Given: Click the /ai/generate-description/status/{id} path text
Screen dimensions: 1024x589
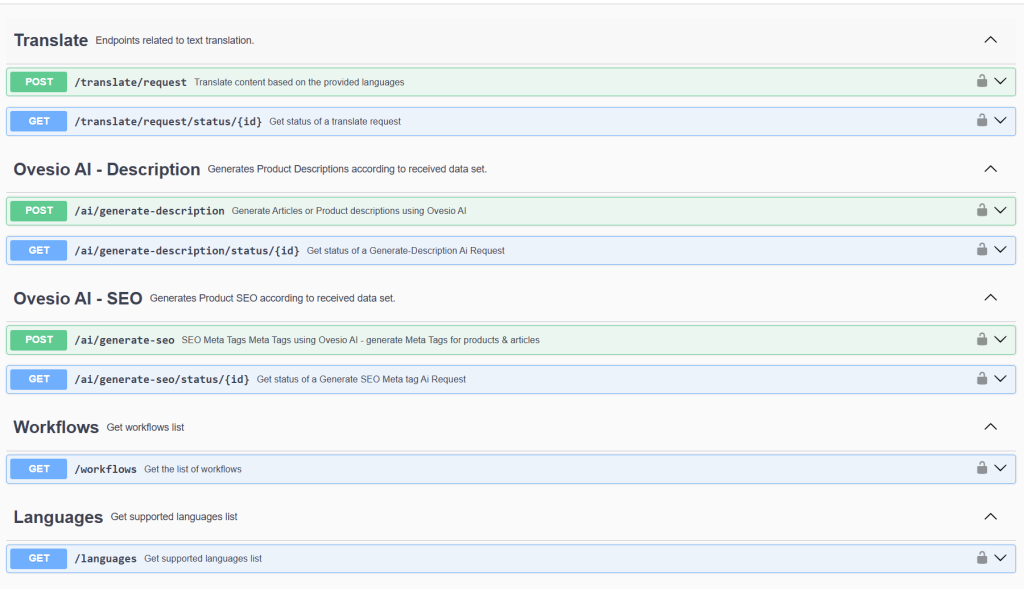Looking at the screenshot, I should [187, 251].
